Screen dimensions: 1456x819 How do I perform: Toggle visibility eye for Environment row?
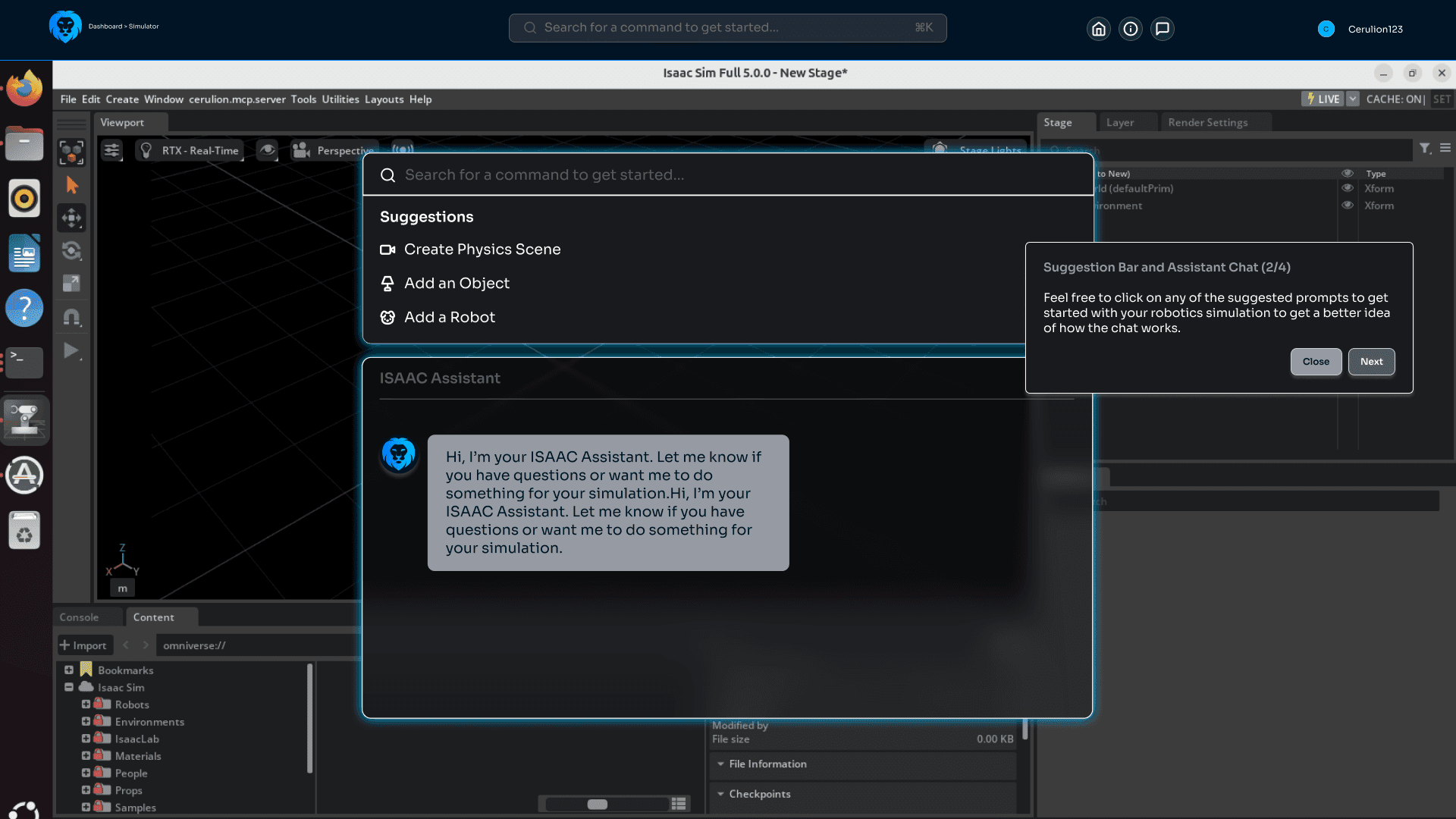tap(1348, 206)
